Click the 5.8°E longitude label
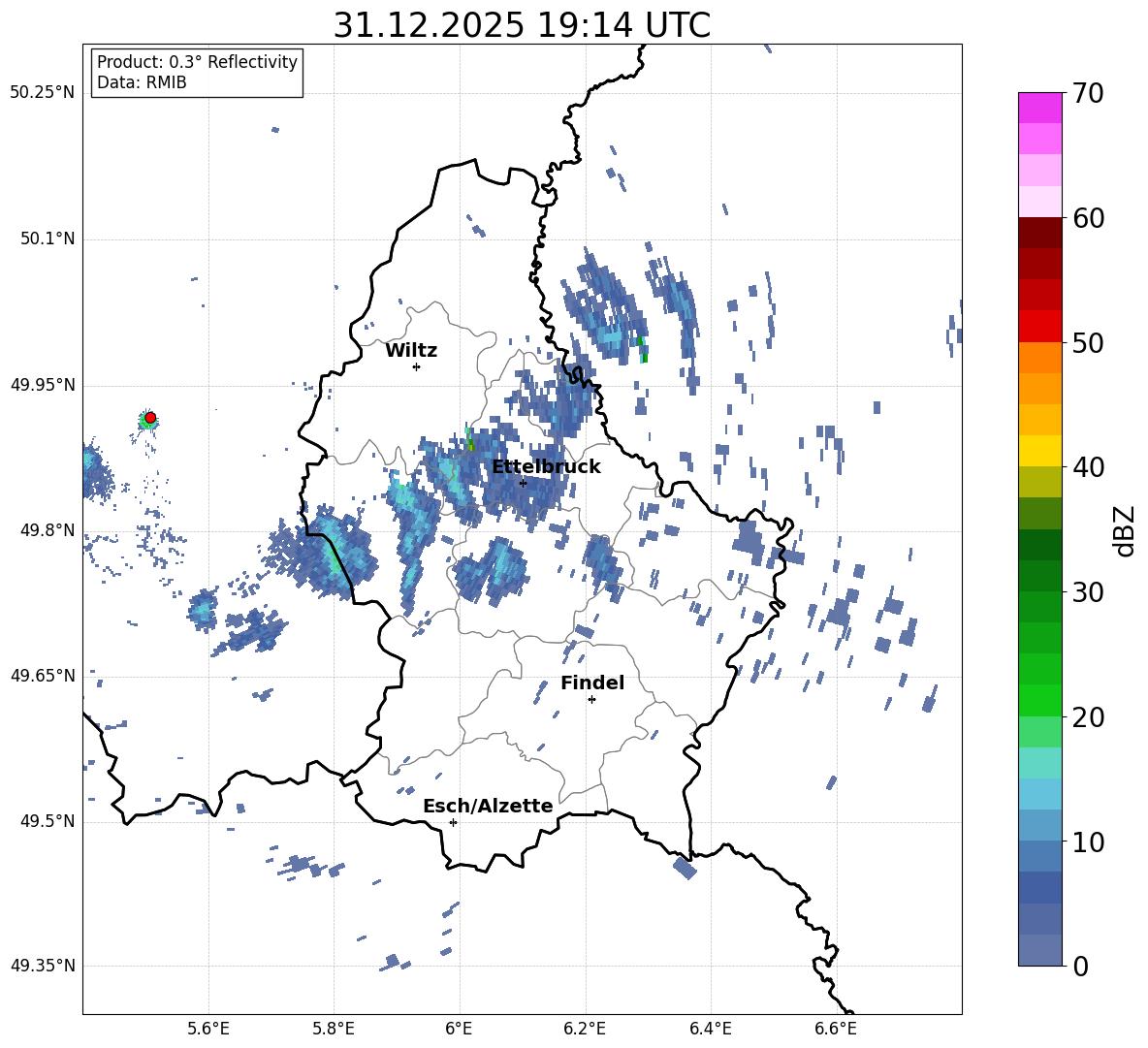This screenshot has height=1048, width=1148. tap(334, 1029)
